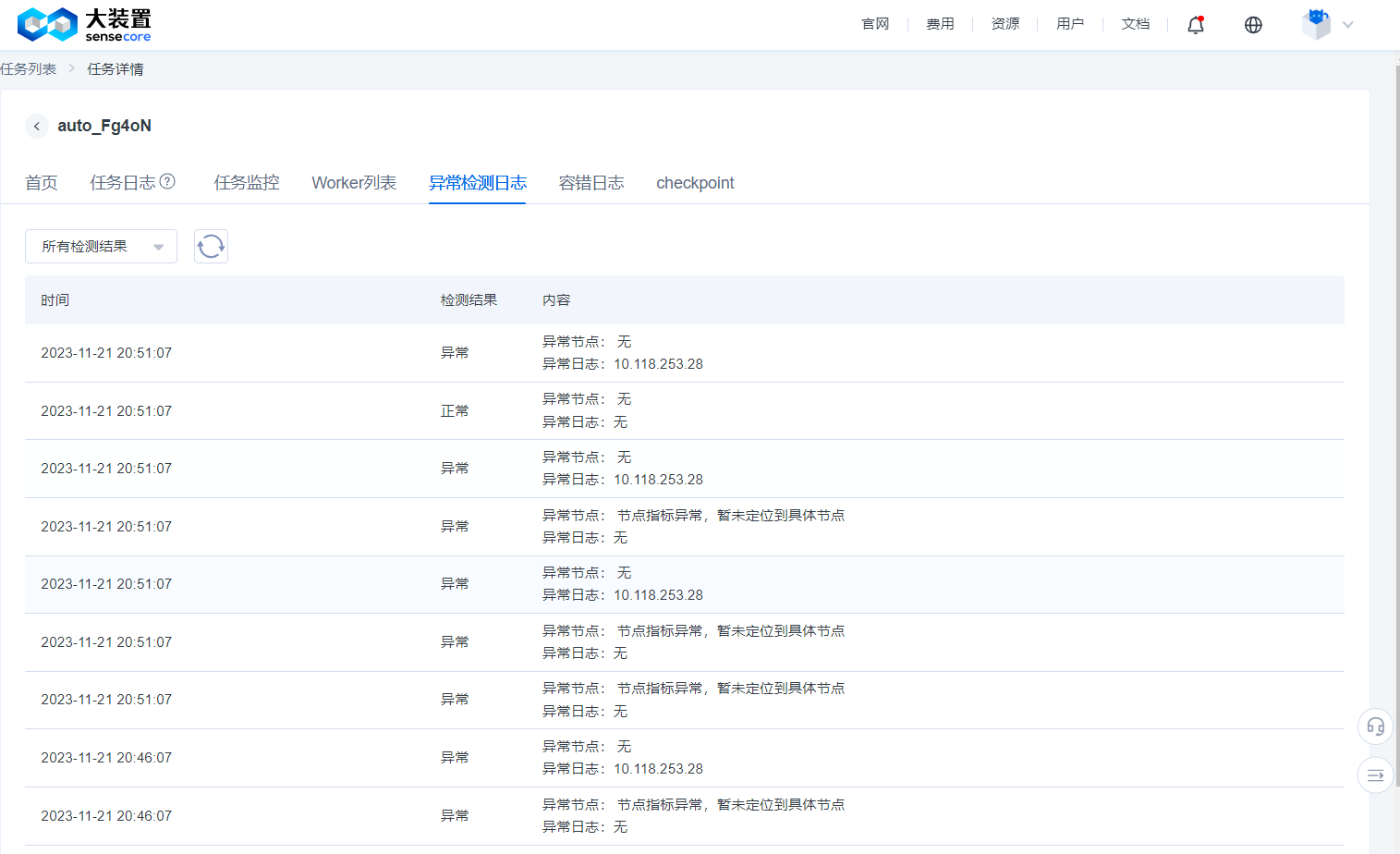The height and width of the screenshot is (854, 1400).
Task: Expand the account dropdown chevron
Action: coord(1348,25)
